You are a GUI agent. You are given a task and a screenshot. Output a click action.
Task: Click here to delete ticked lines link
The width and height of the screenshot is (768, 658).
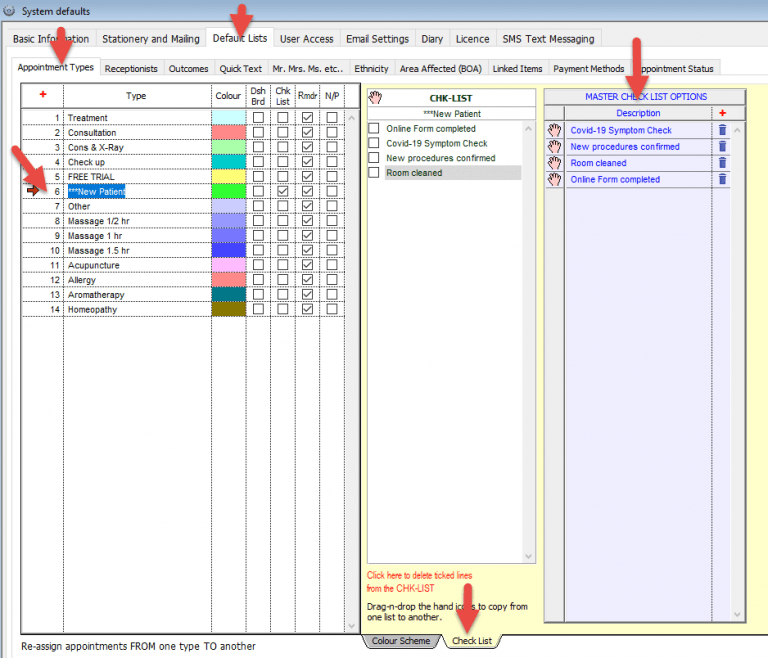tap(419, 582)
